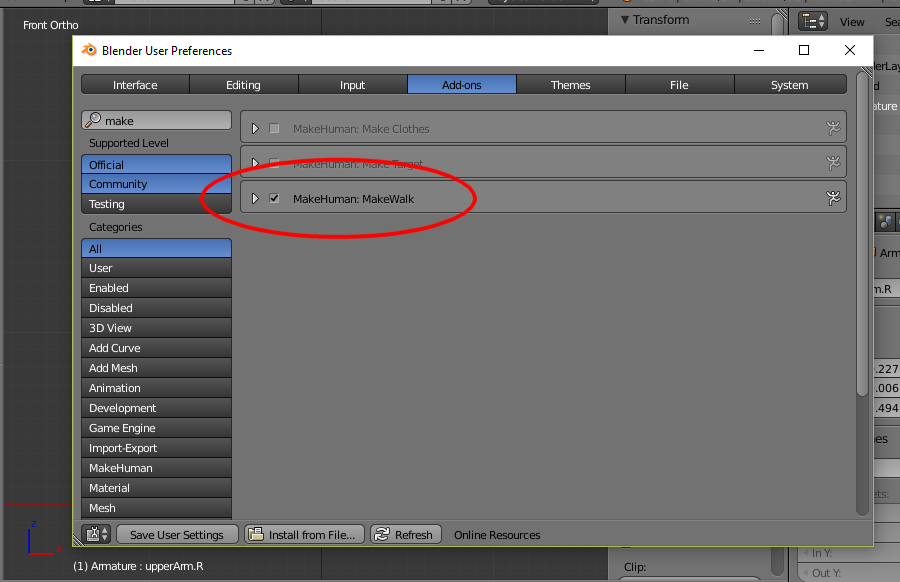
Task: Enable the MakeHuman: Make Clothes add-on
Action: pos(274,129)
